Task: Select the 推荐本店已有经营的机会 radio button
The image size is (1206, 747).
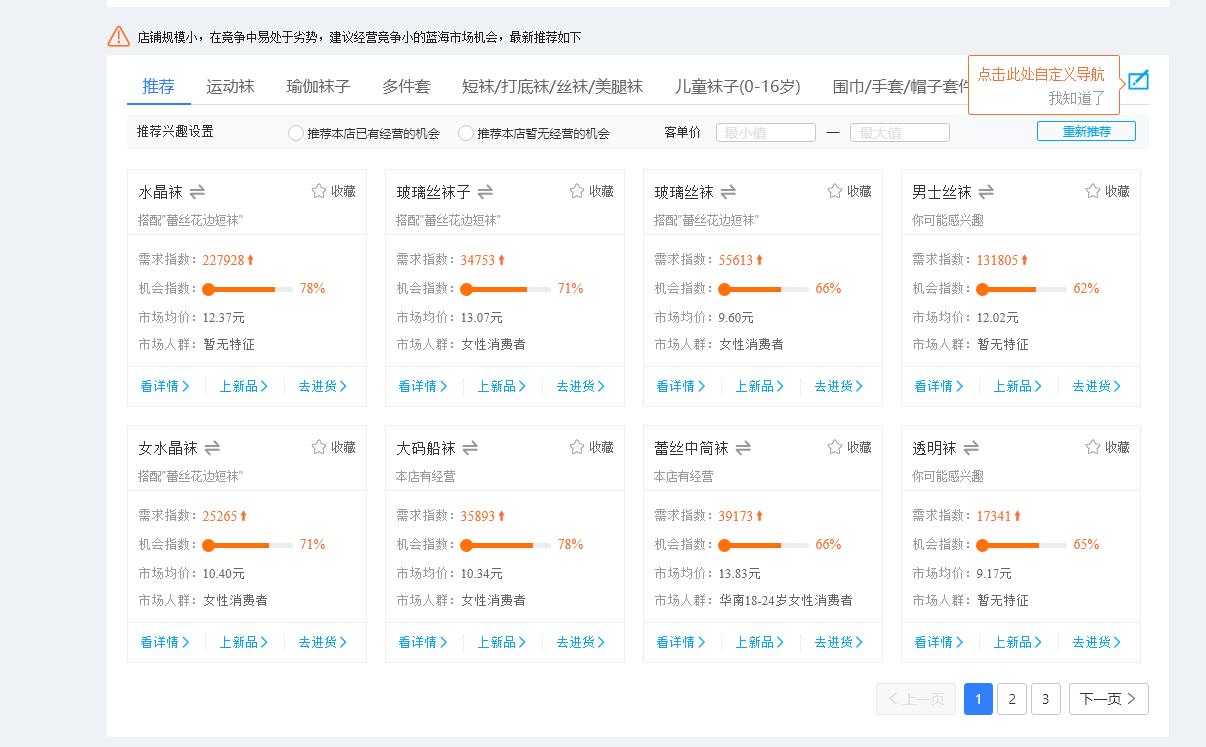Action: 296,132
